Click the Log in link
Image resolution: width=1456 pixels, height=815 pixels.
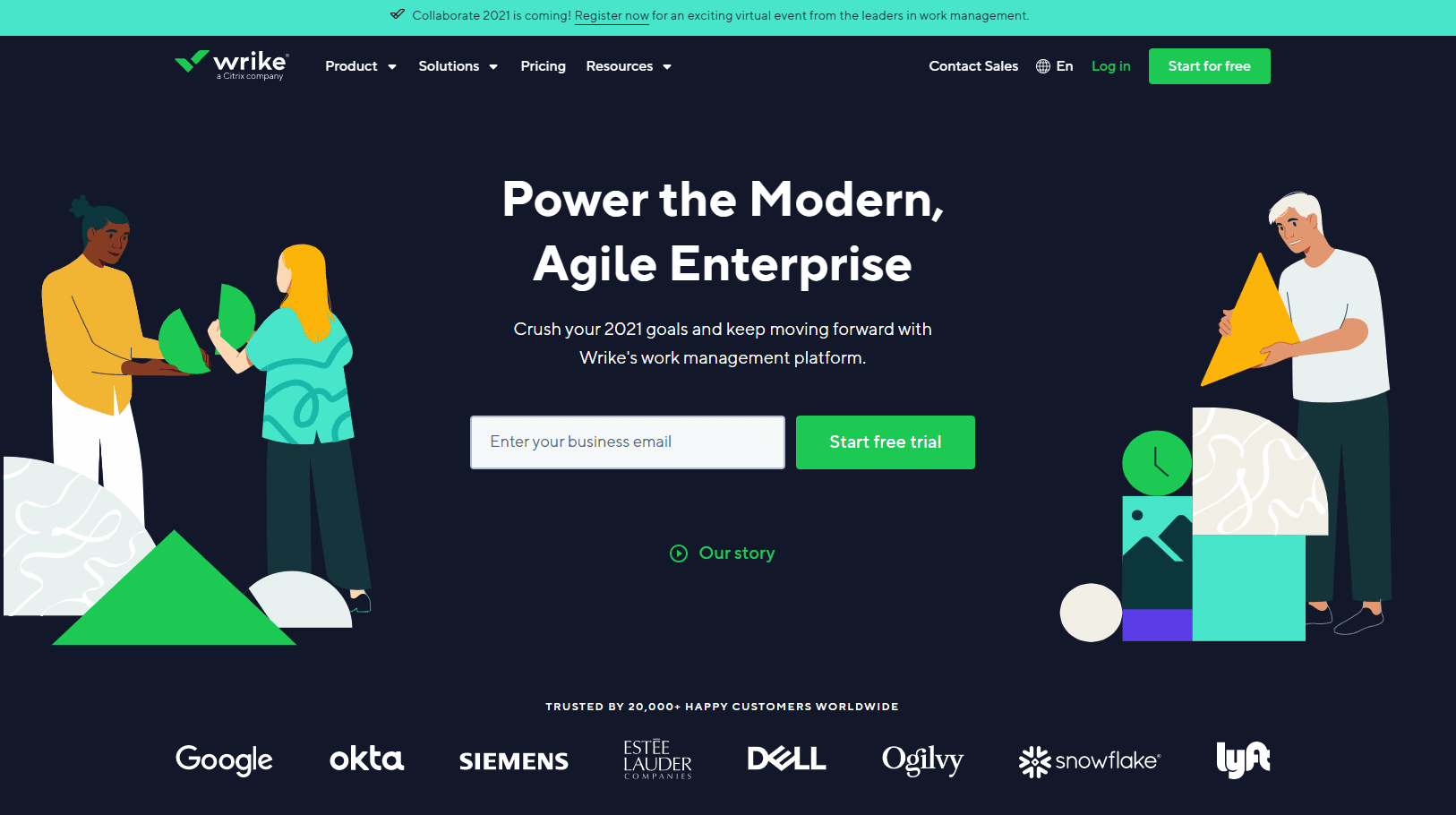(x=1110, y=66)
